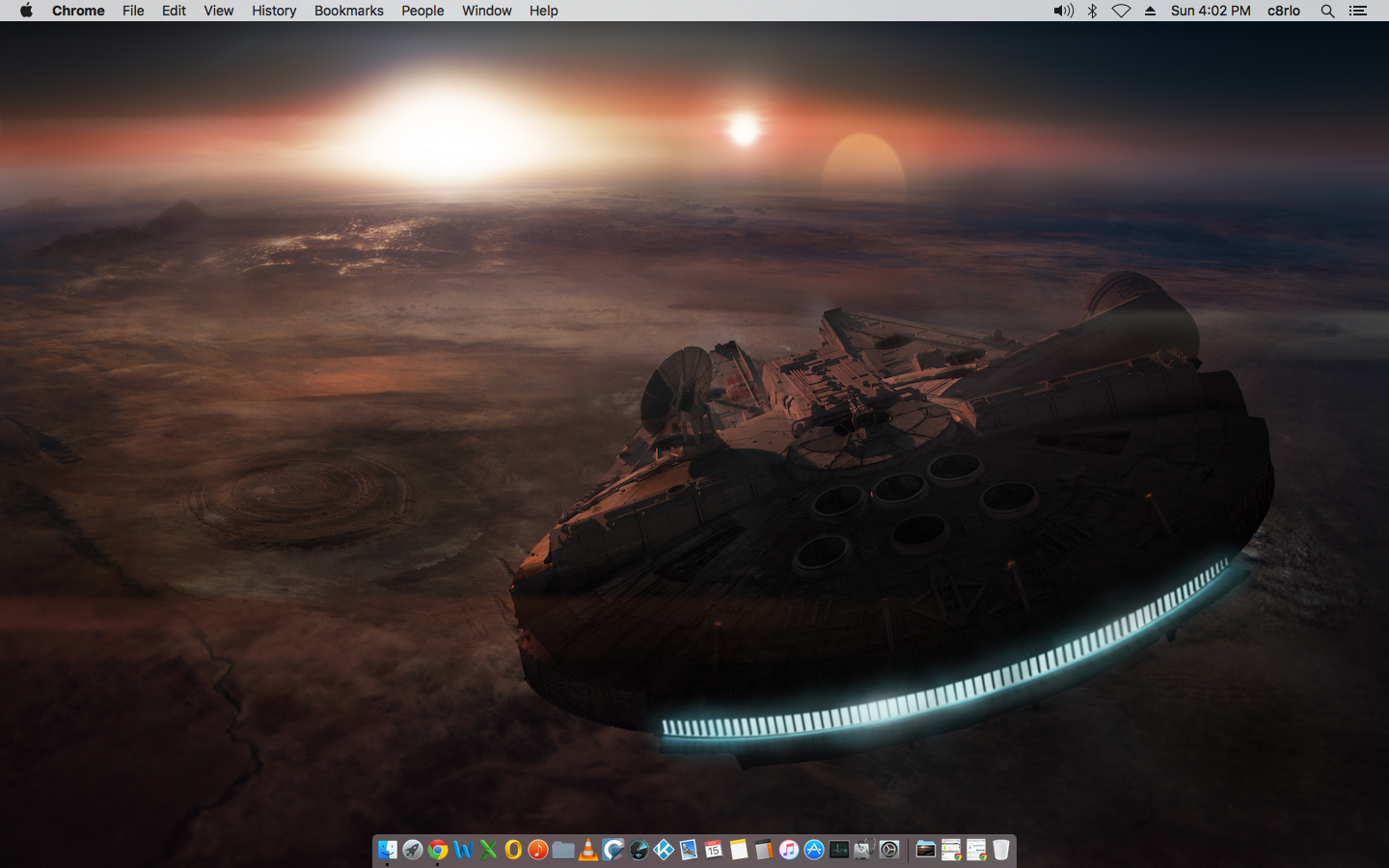Open the yellow O app in dock

[x=513, y=850]
